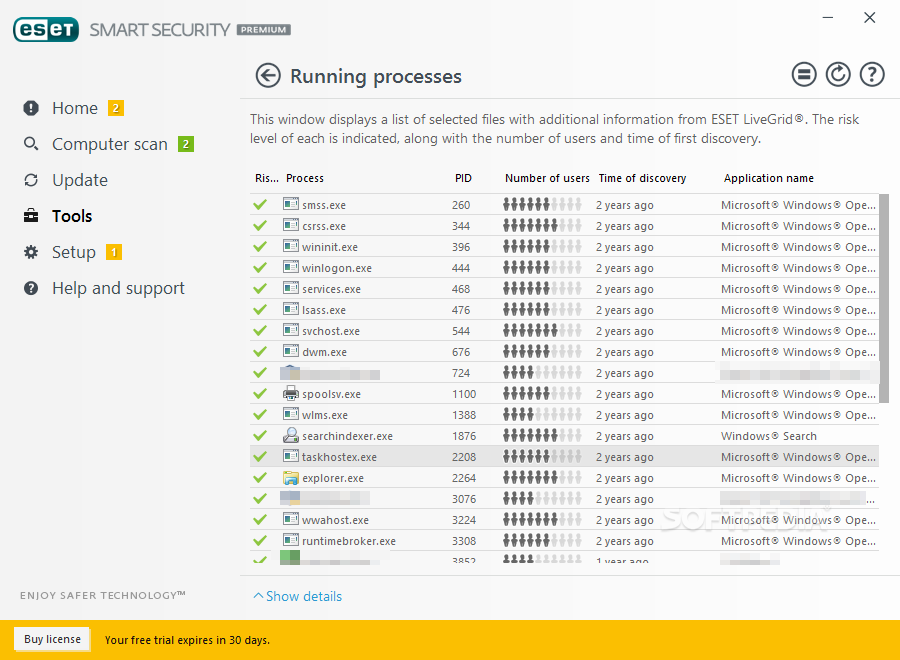Viewport: 900px width, 660px height.
Task: Sort by Time of discovery column header
Action: (642, 178)
